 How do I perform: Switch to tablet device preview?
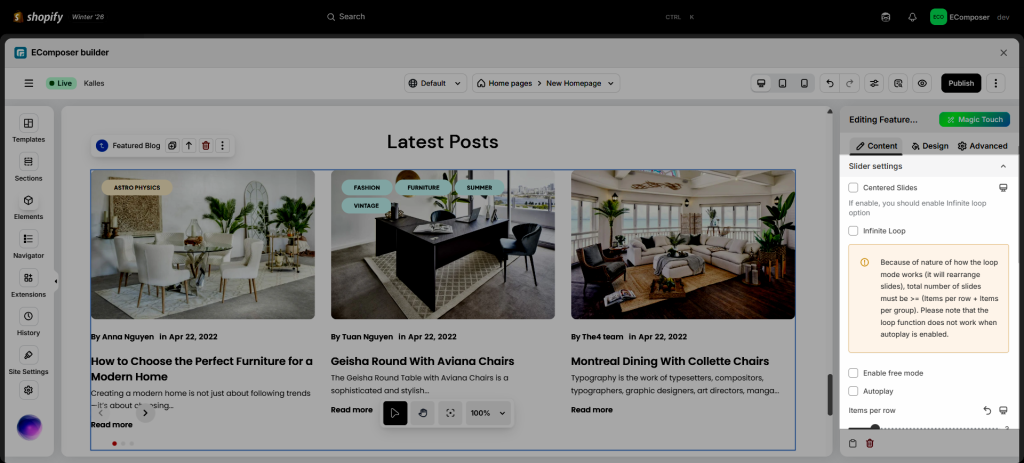[x=782, y=83]
